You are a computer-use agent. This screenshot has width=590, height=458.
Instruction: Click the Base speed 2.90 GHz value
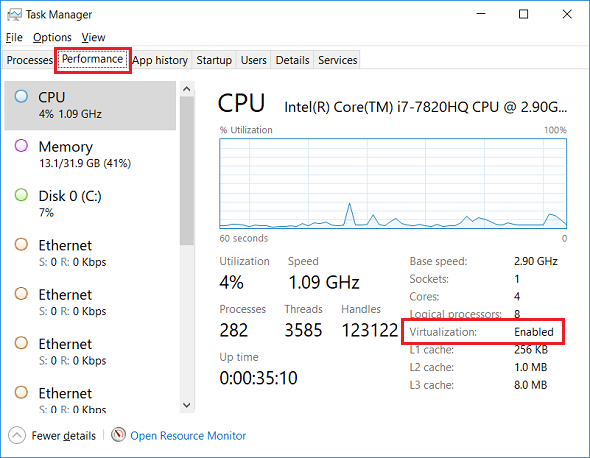click(536, 261)
